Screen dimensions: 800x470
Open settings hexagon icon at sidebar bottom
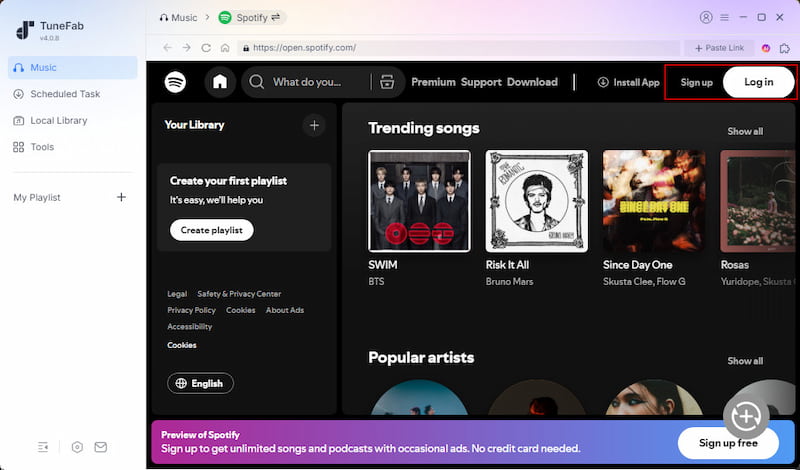tap(77, 447)
